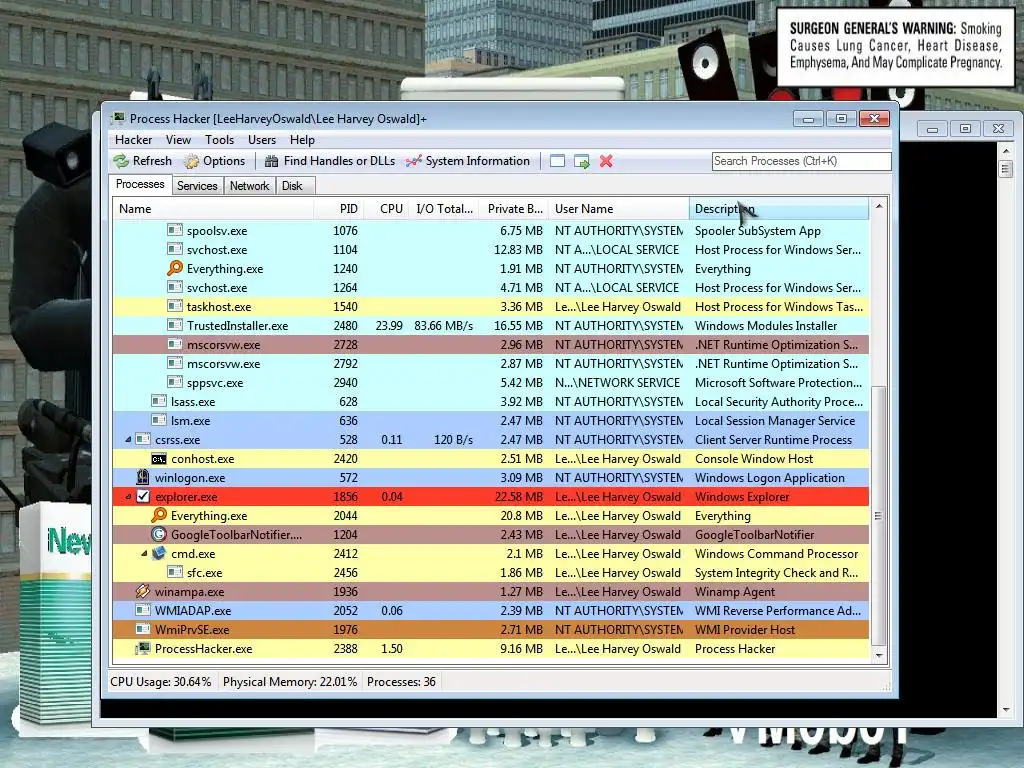Collapse the explorer.exe tree node
Screen dimensions: 1024x768
pyautogui.click(x=128, y=497)
